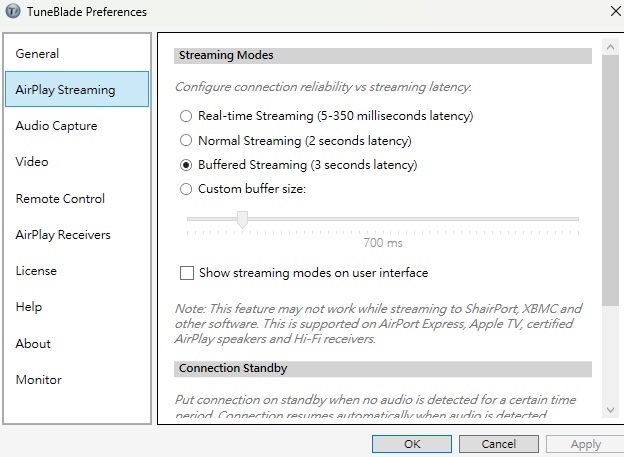
Task: Open the AirPlay Receivers section
Action: click(x=63, y=235)
